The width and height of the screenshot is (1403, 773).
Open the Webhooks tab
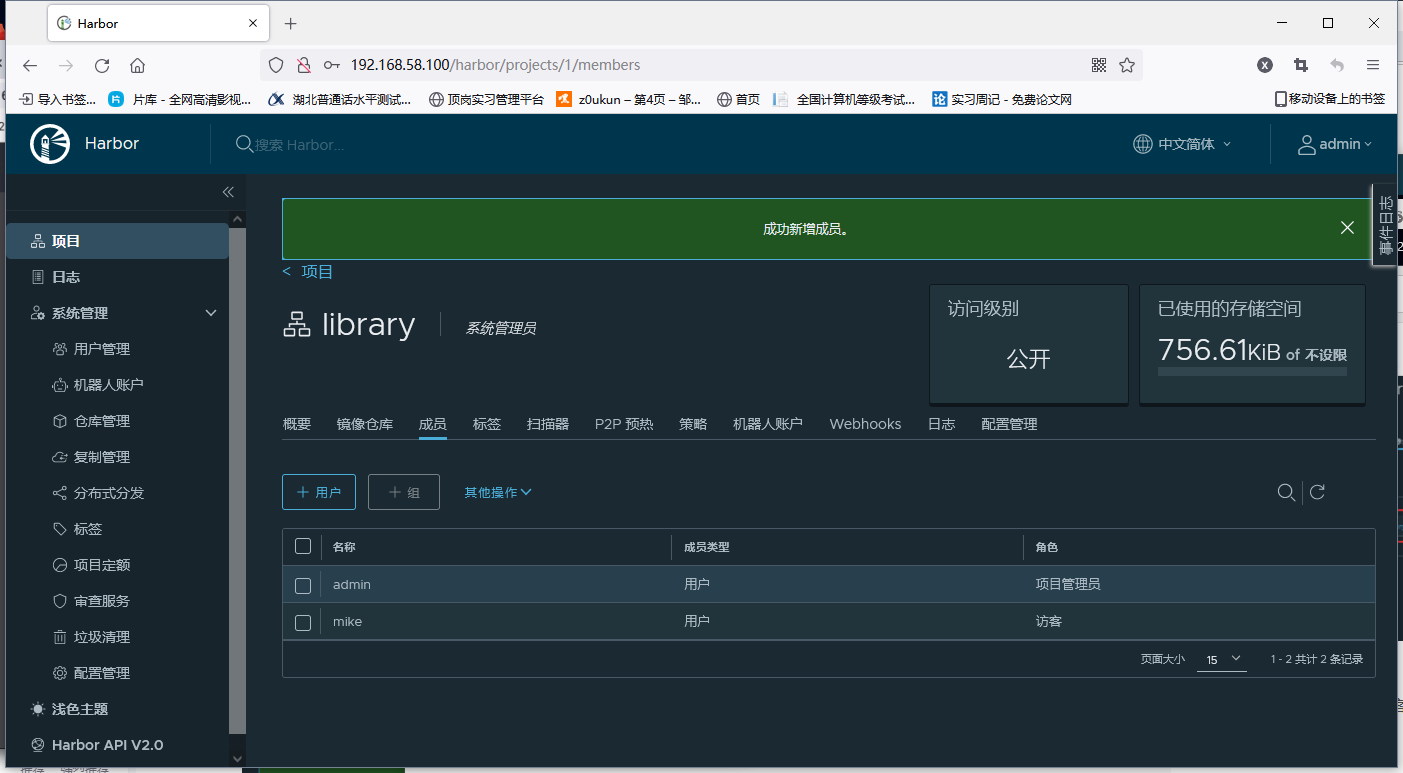click(x=865, y=424)
